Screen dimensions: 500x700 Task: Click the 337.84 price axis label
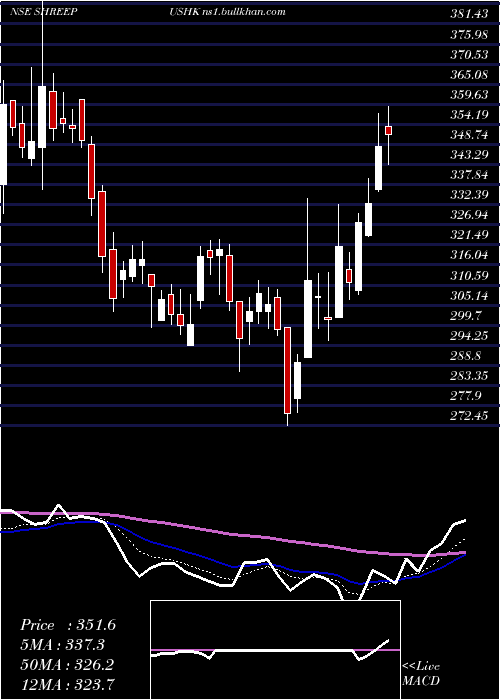point(469,175)
